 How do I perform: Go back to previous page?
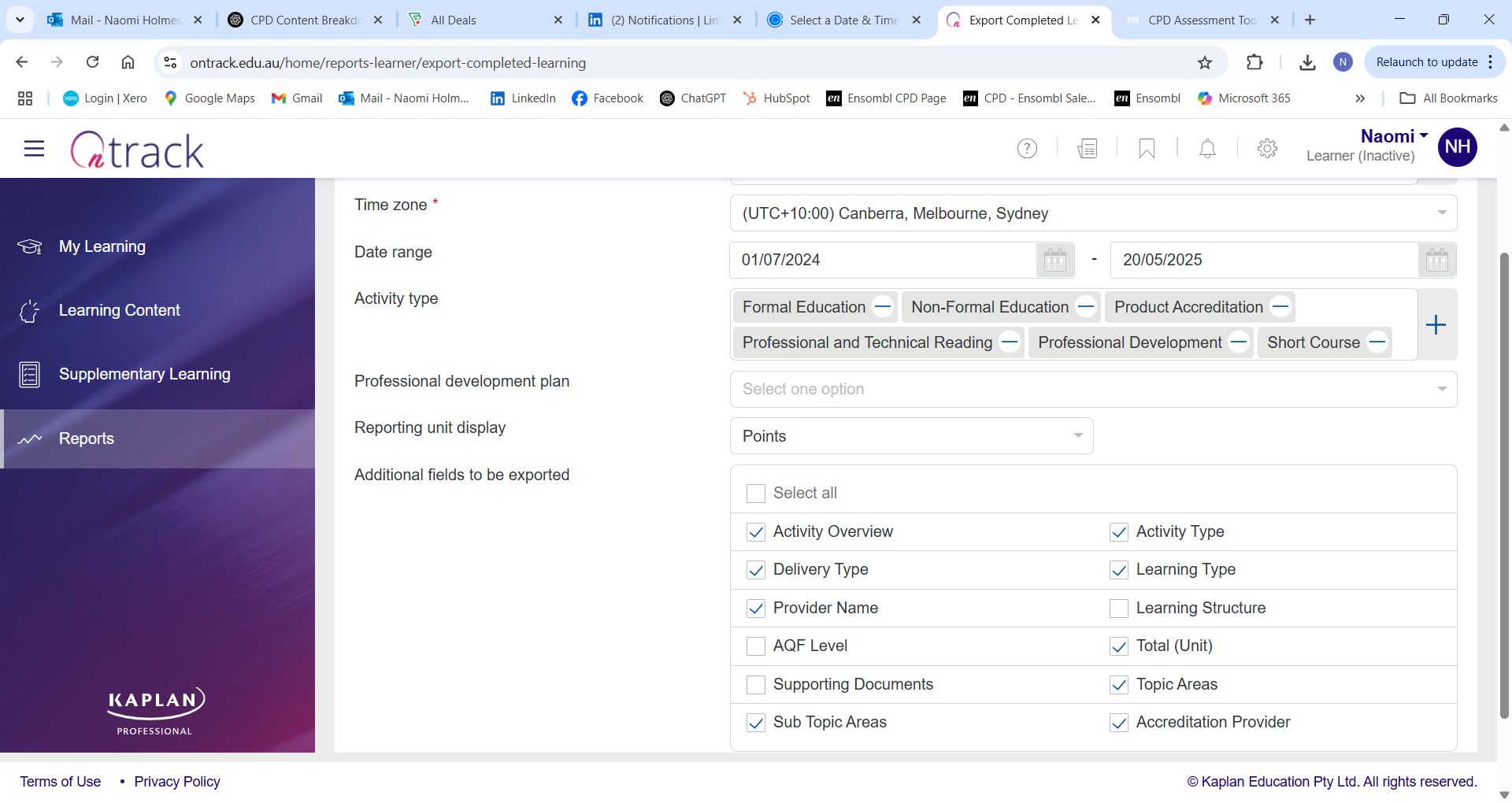click(x=22, y=62)
